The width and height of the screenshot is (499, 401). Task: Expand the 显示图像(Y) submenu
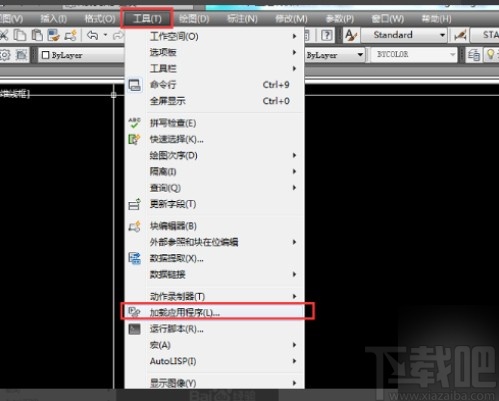pos(214,383)
